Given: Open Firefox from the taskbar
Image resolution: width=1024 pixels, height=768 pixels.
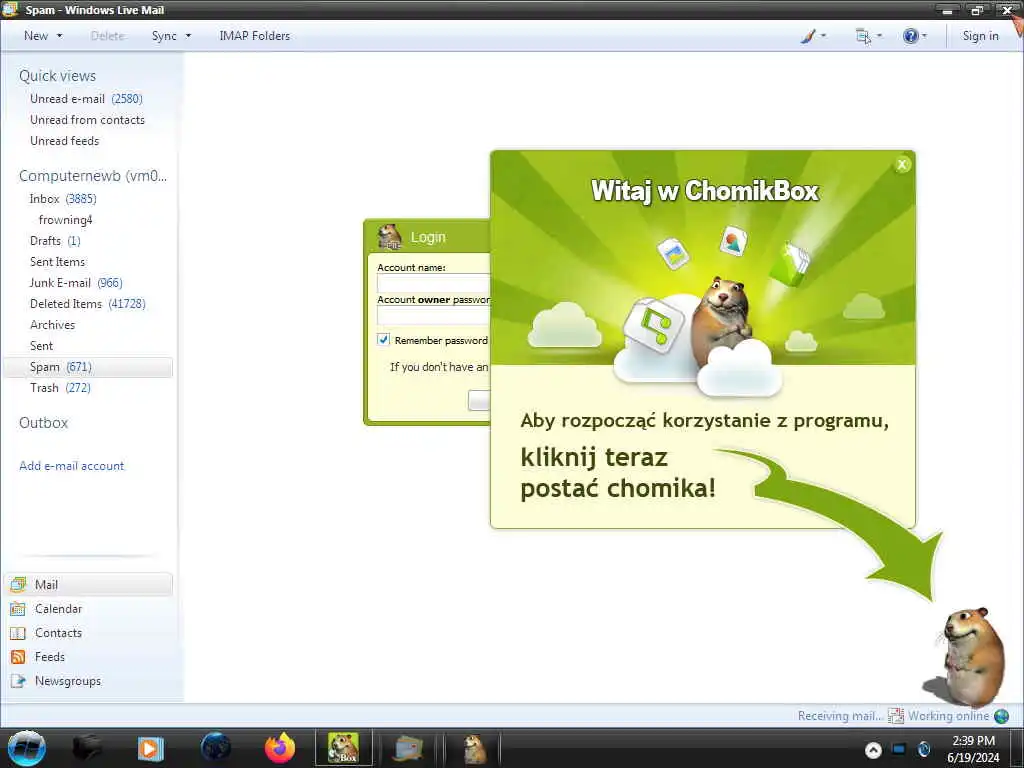Looking at the screenshot, I should tap(280, 748).
